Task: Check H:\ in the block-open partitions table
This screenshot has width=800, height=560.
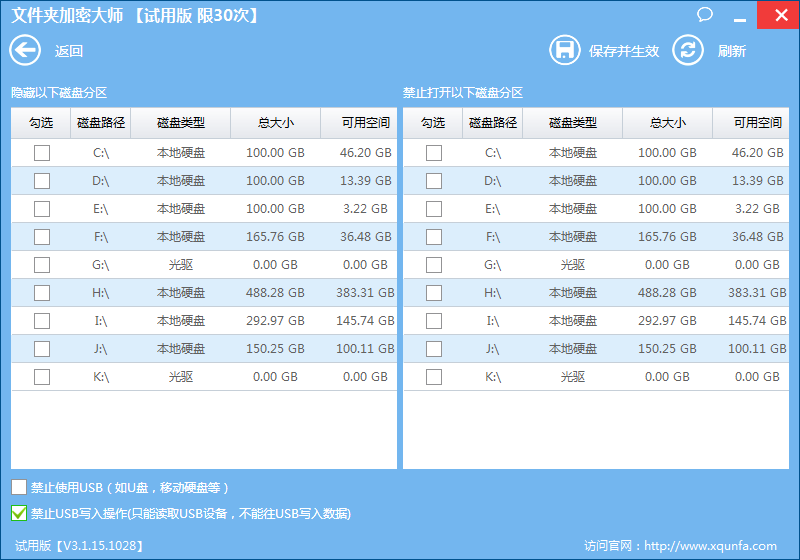Action: coord(434,293)
